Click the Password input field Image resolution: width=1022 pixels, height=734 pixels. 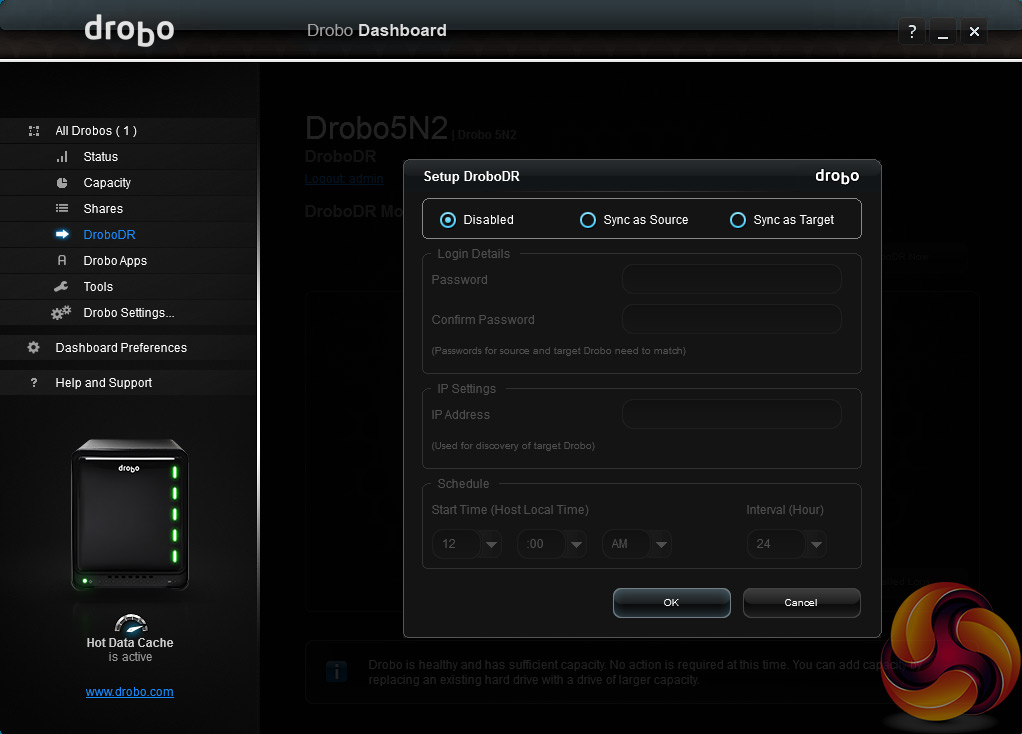(x=731, y=280)
